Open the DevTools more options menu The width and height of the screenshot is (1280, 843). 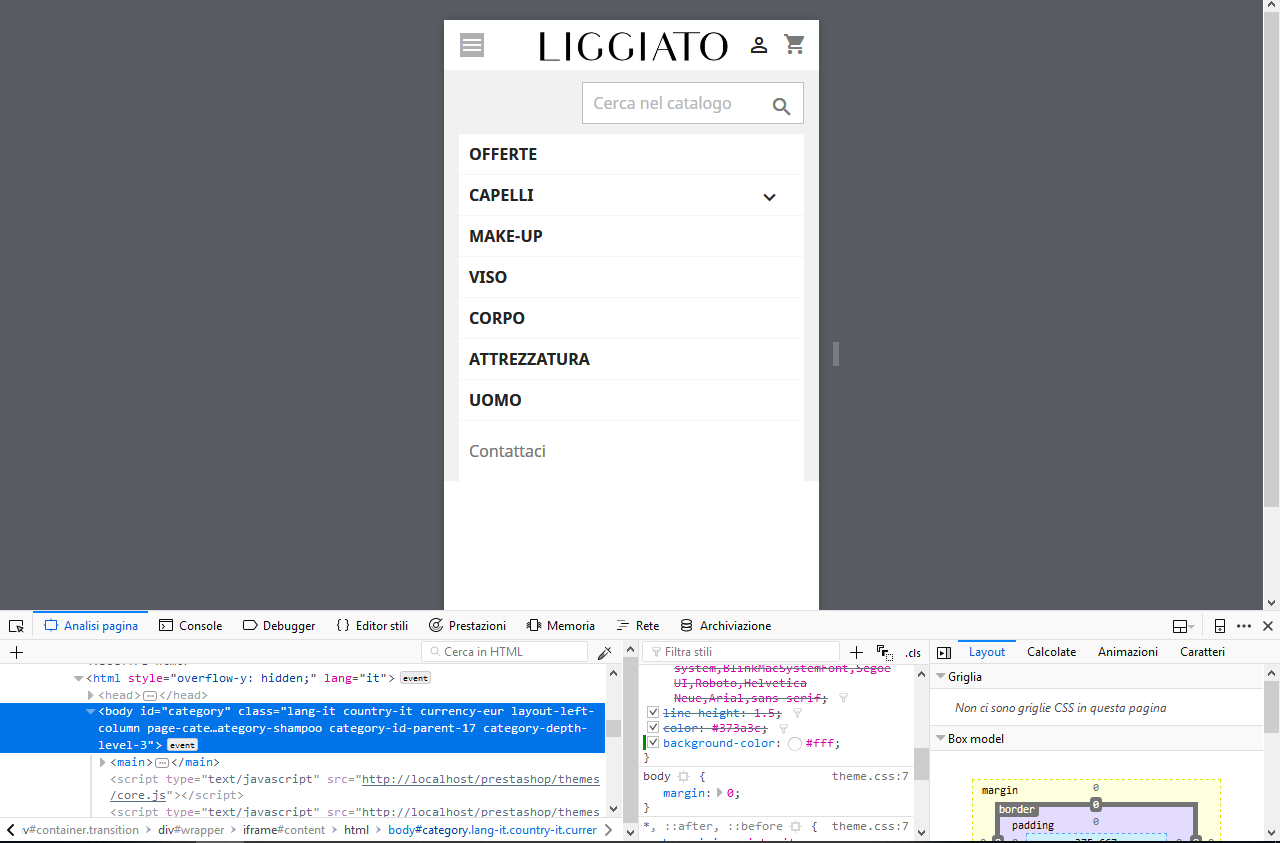[x=1244, y=626]
